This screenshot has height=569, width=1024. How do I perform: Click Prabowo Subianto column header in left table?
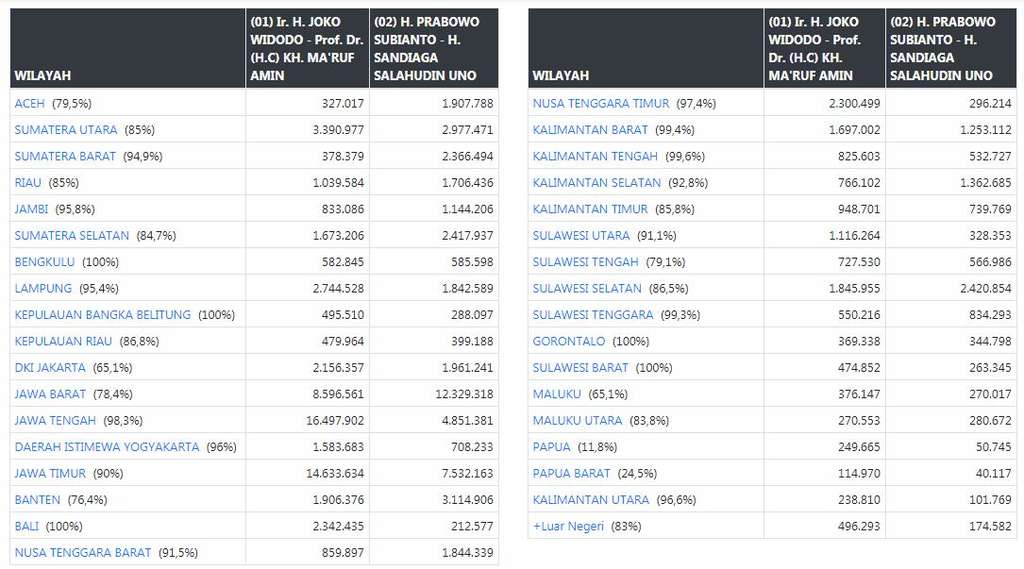pyautogui.click(x=433, y=48)
